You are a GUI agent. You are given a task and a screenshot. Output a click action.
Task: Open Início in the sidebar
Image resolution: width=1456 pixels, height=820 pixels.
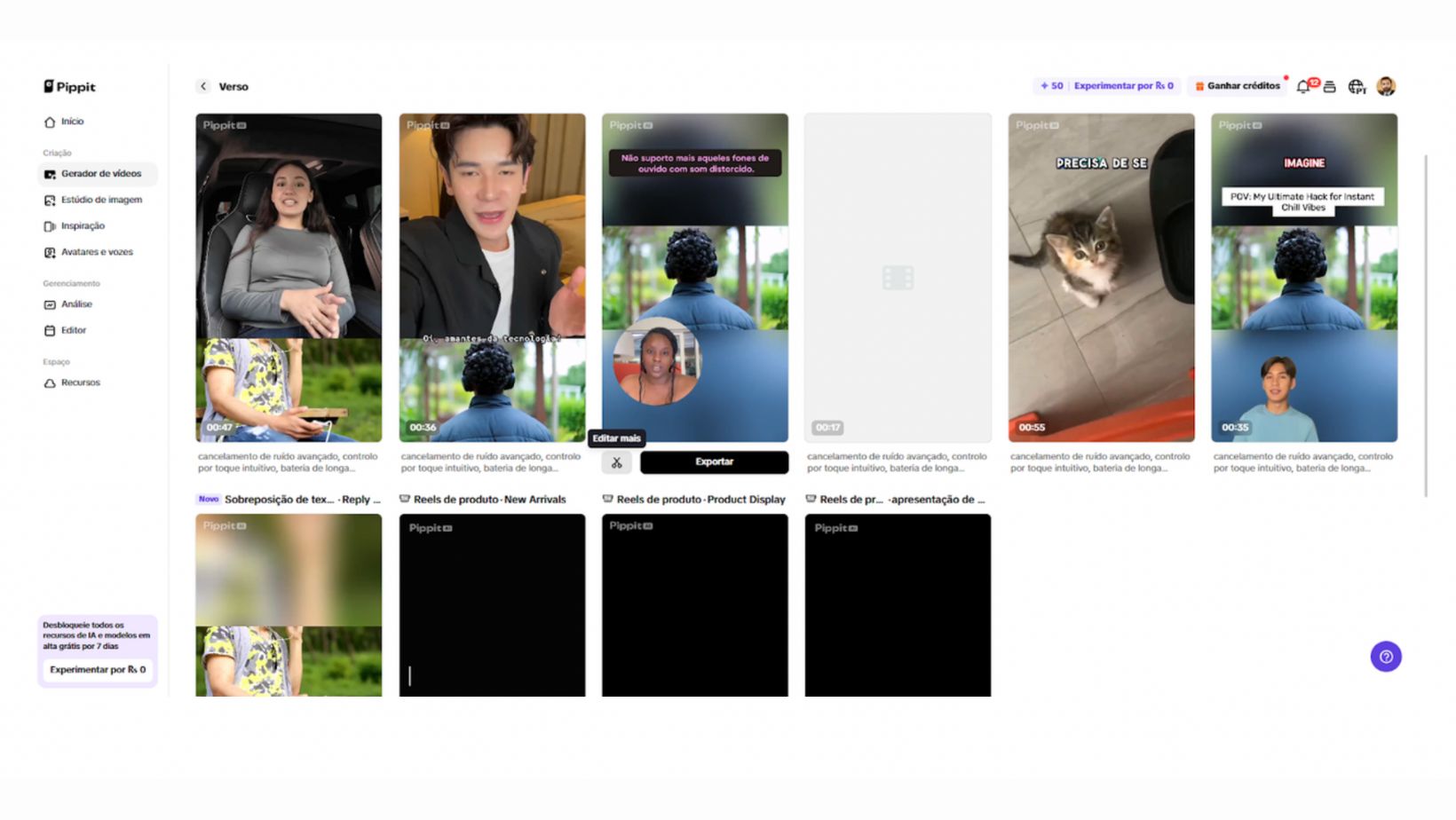coord(72,122)
